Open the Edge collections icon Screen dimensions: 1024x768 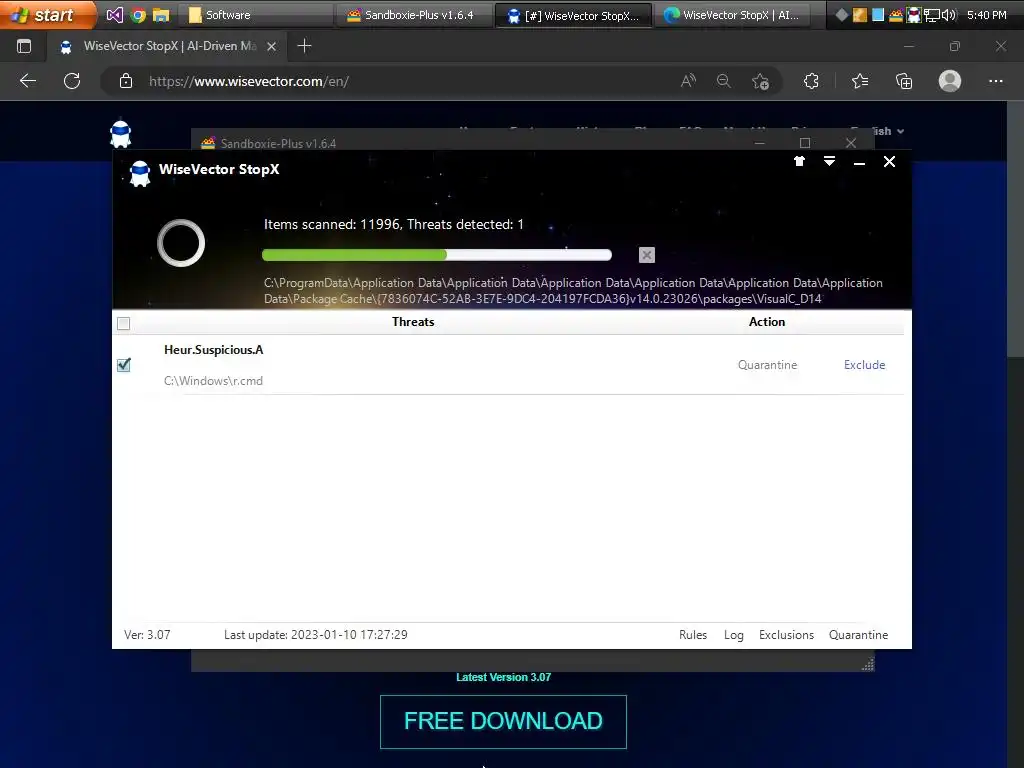coord(904,81)
